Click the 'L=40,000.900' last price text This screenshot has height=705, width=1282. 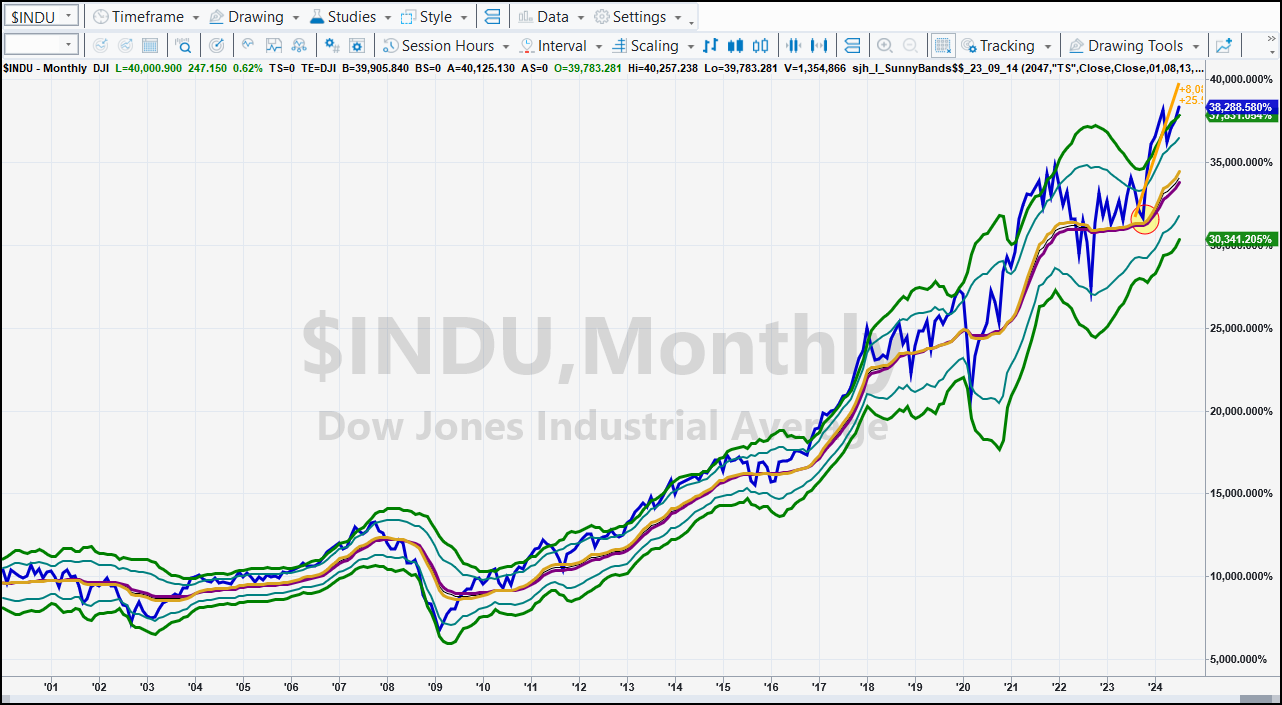pyautogui.click(x=149, y=68)
